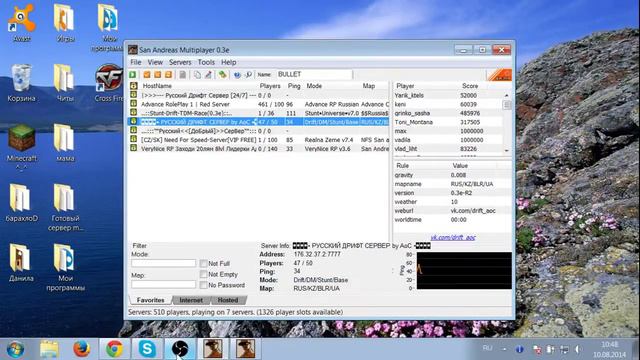Select the Cross Fire desktop icon
Screen dimensions: 640x360
pyautogui.click(x=109, y=83)
